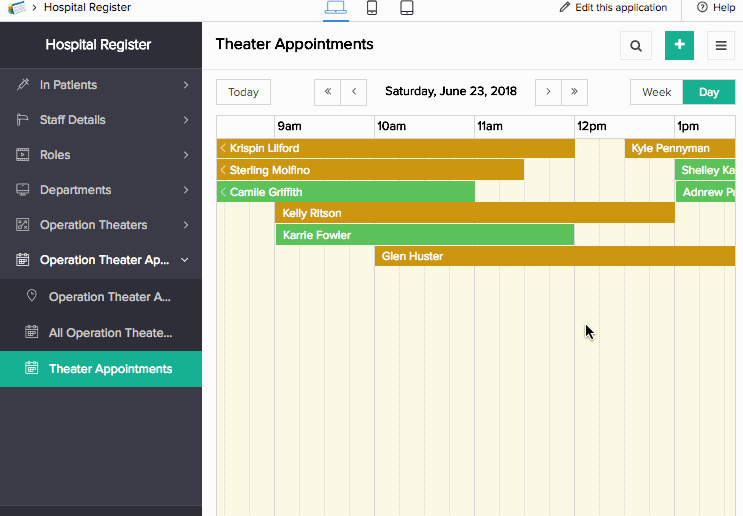Add new appointment with plus button

(679, 45)
